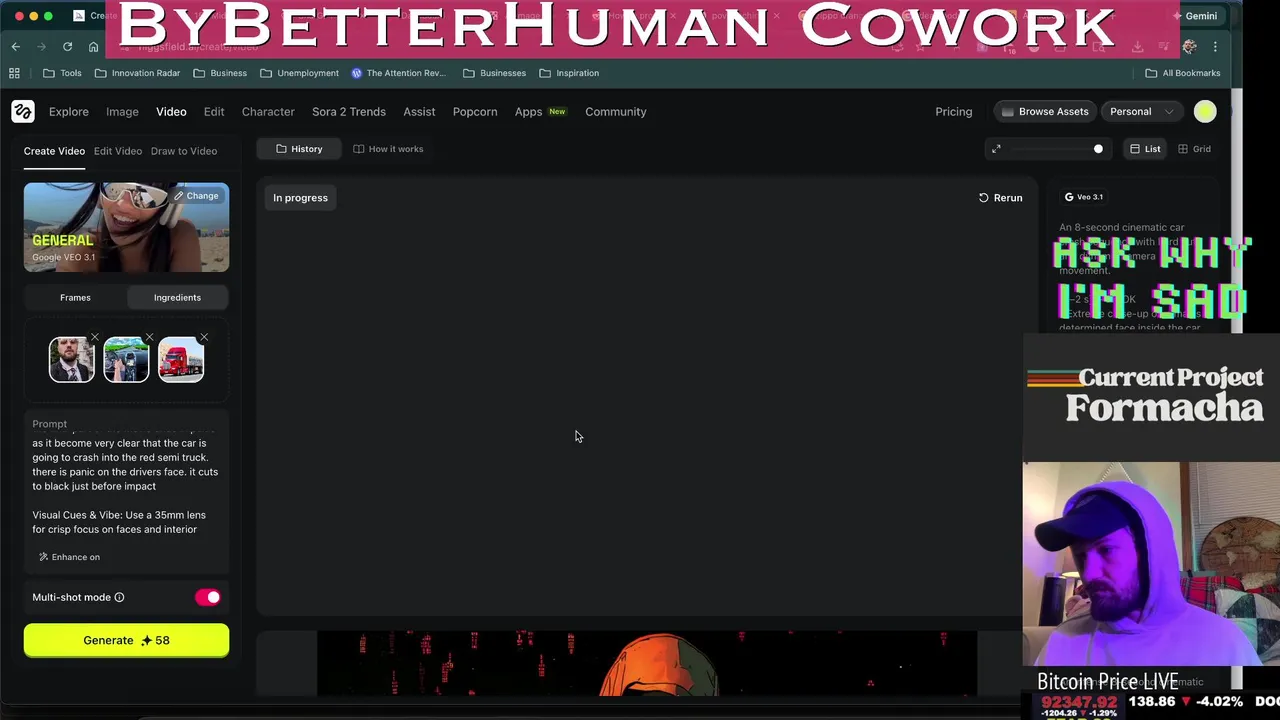The width and height of the screenshot is (1280, 720).
Task: Open the Assist section
Action: coord(419,112)
